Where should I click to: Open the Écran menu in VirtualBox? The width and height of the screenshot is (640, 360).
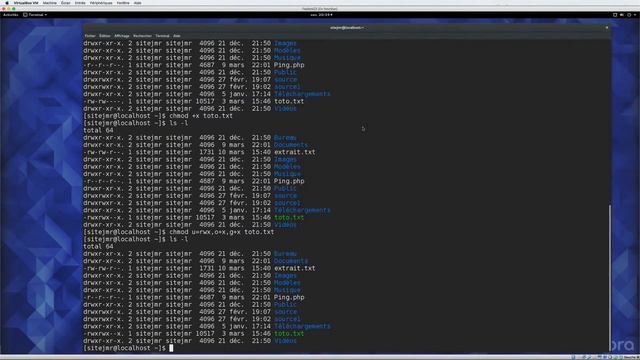66,3
